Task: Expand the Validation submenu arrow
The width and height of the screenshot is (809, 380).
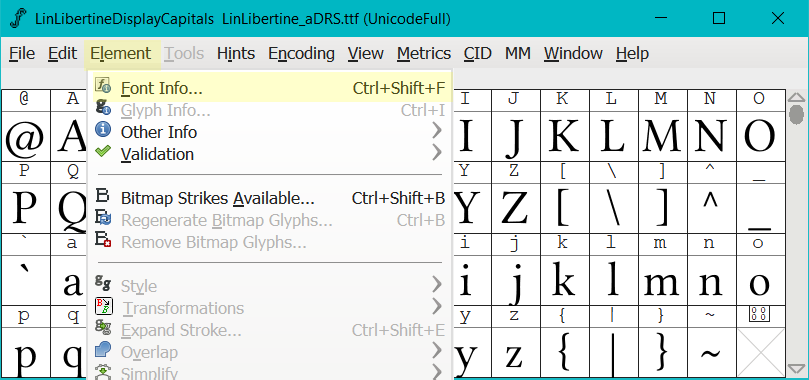Action: [x=438, y=153]
